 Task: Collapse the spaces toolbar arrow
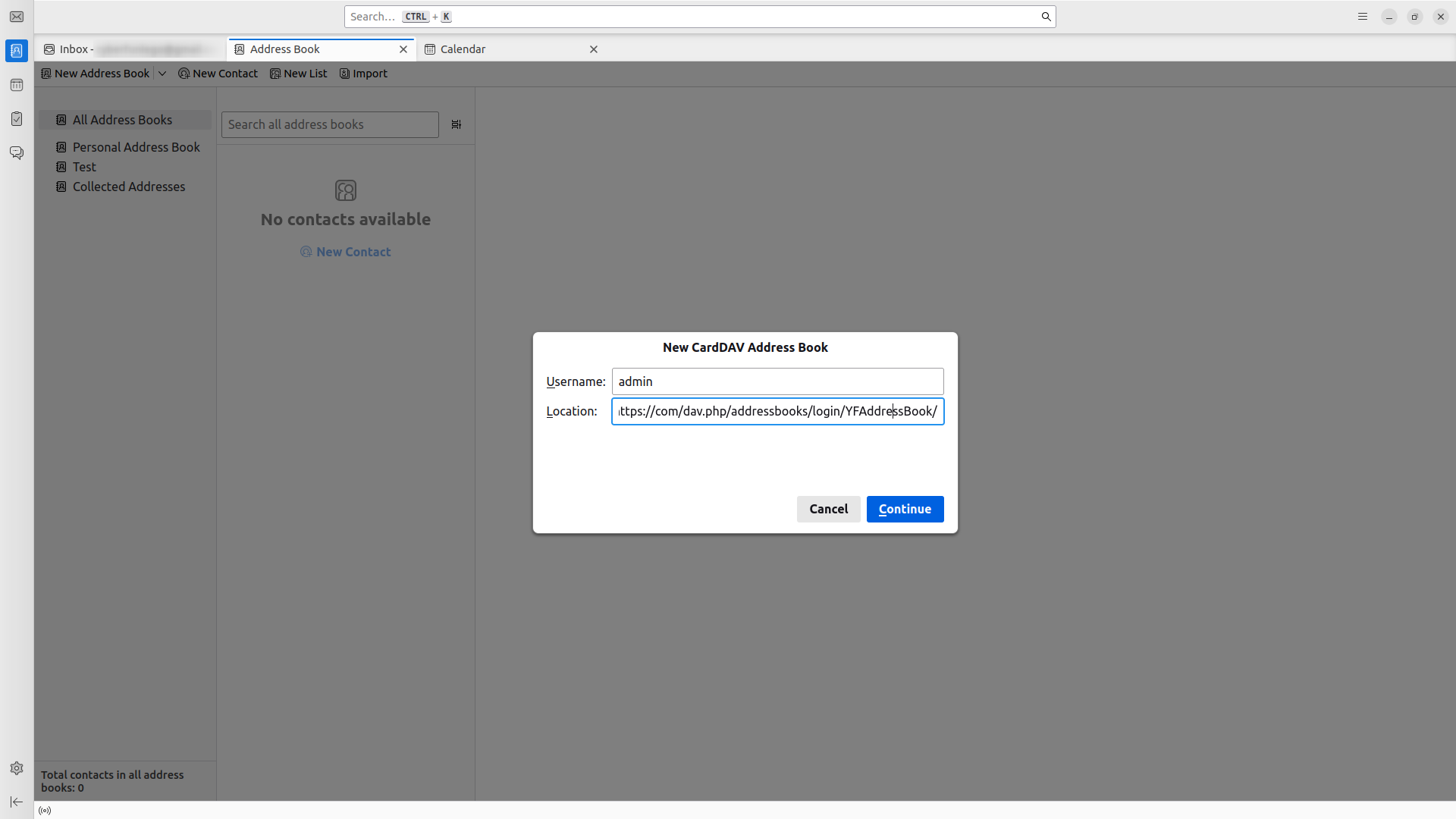(x=17, y=802)
